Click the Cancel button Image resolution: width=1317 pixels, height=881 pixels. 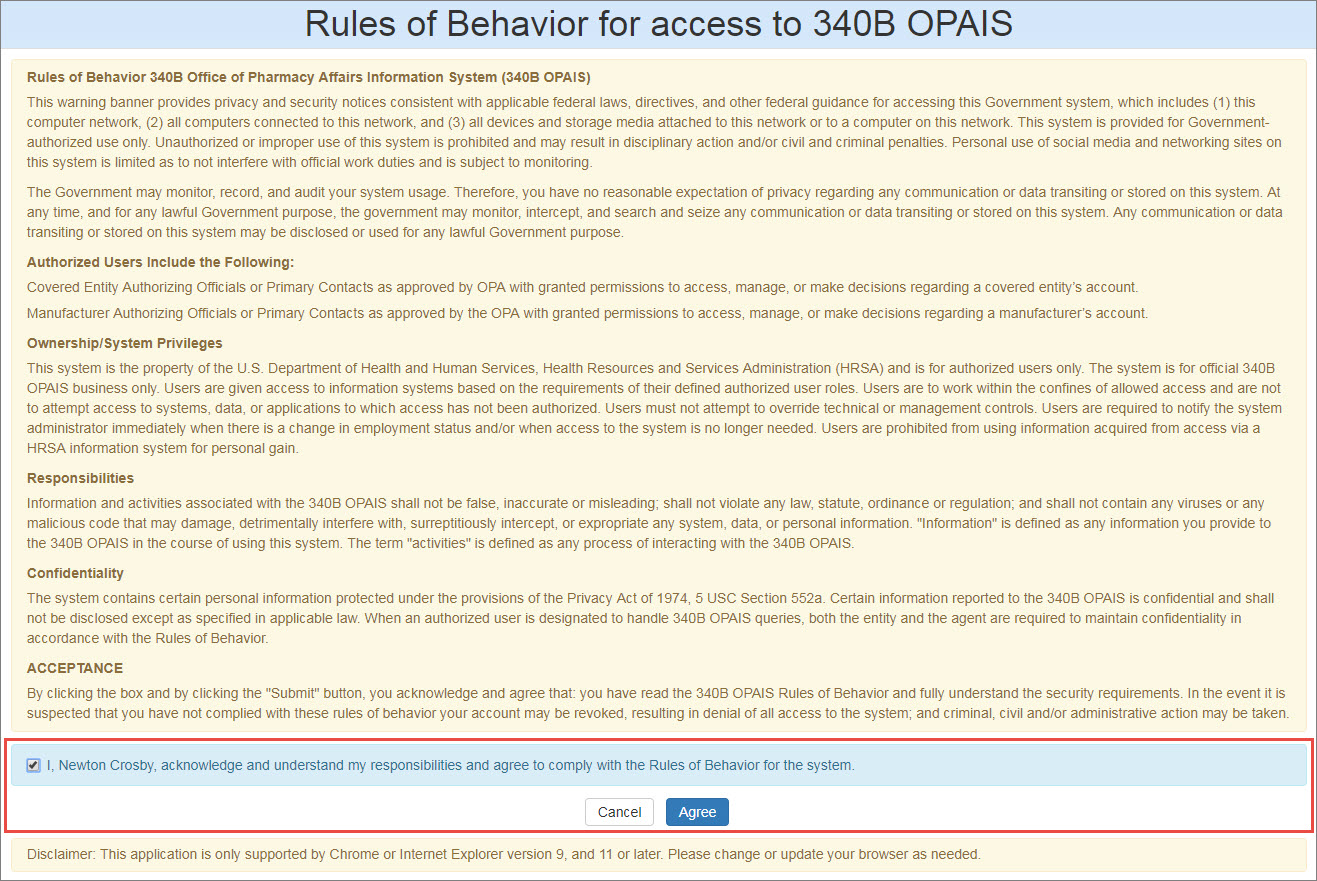[x=619, y=812]
